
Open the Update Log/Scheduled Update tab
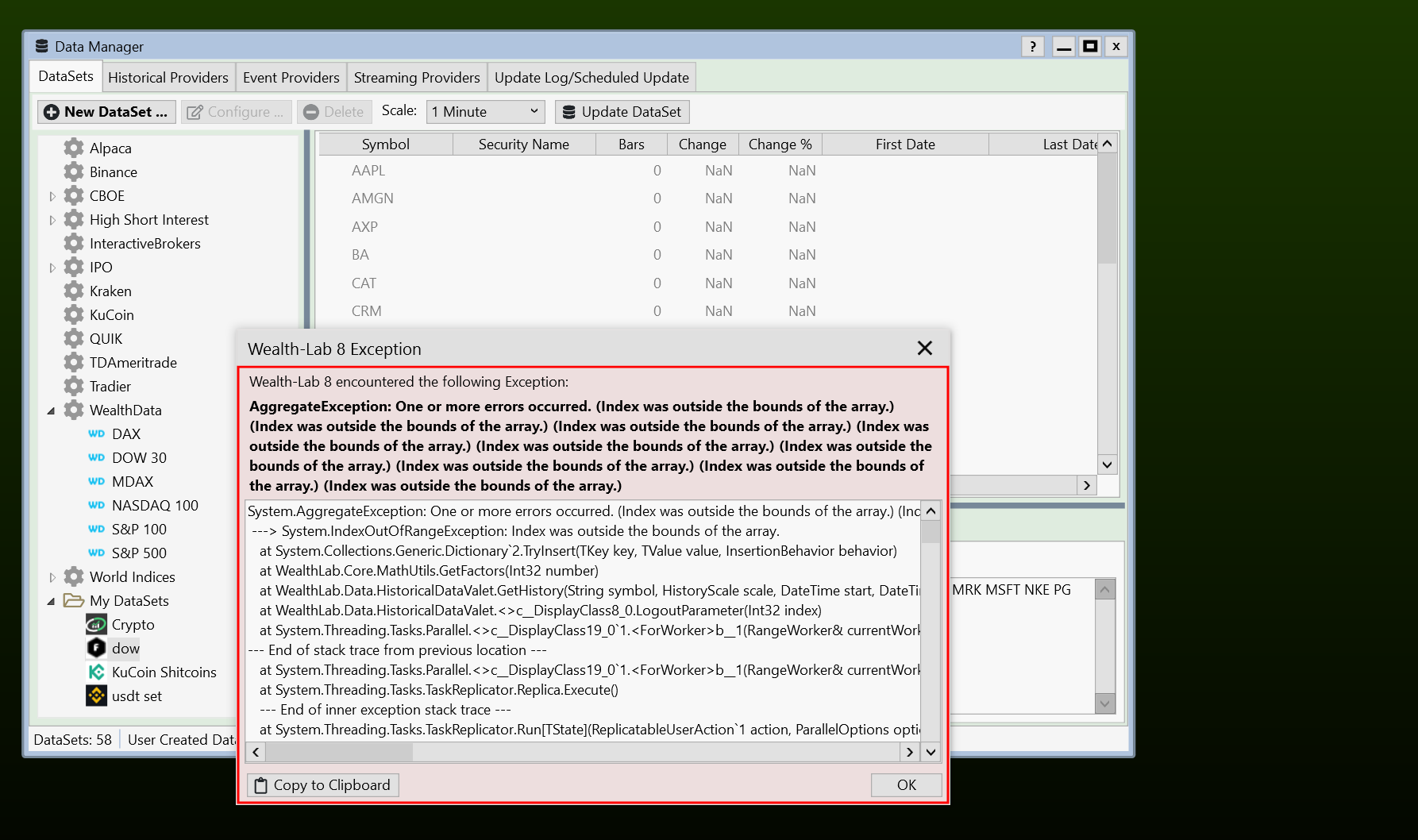point(591,78)
